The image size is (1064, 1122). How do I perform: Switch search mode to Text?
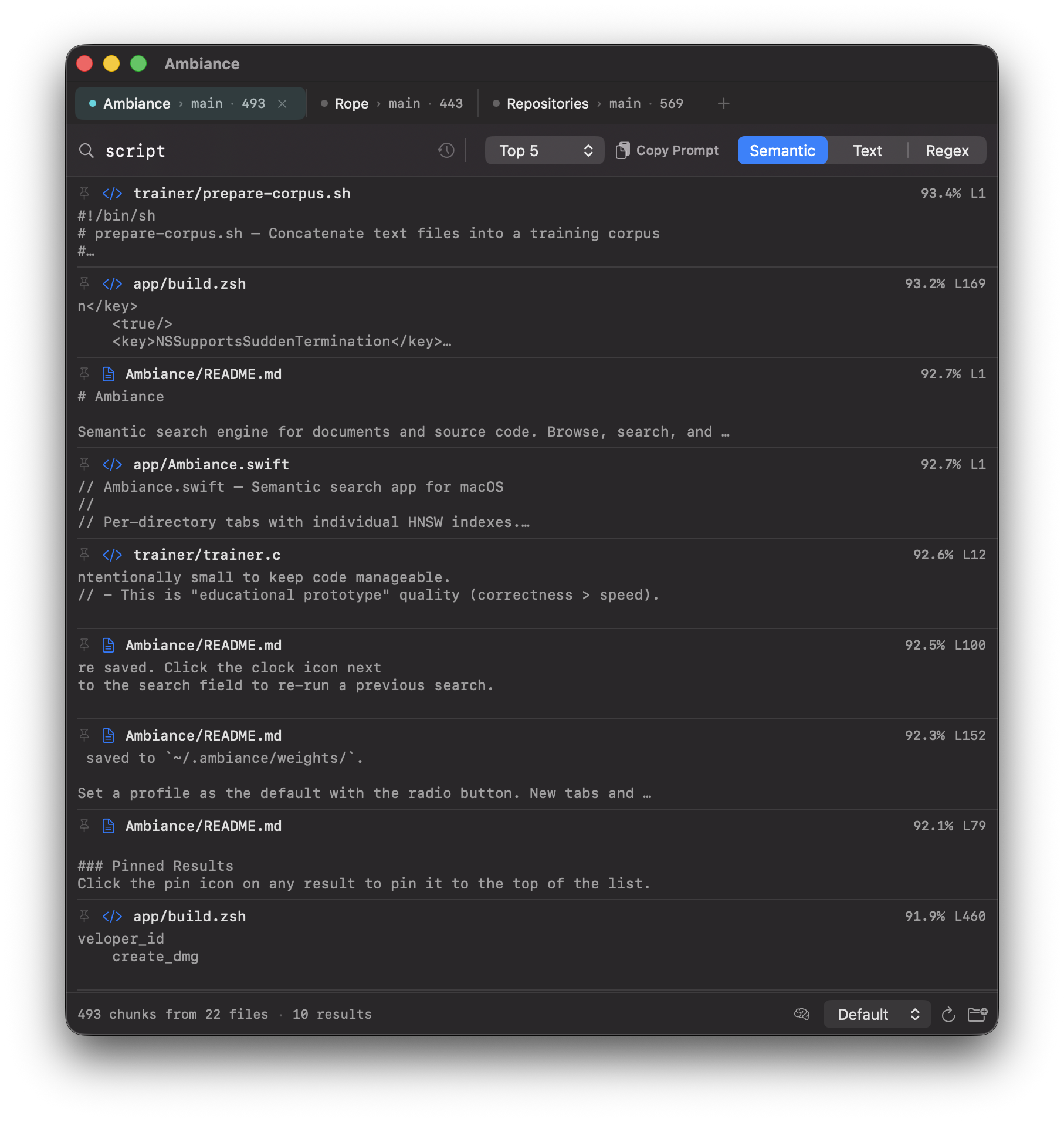867,150
